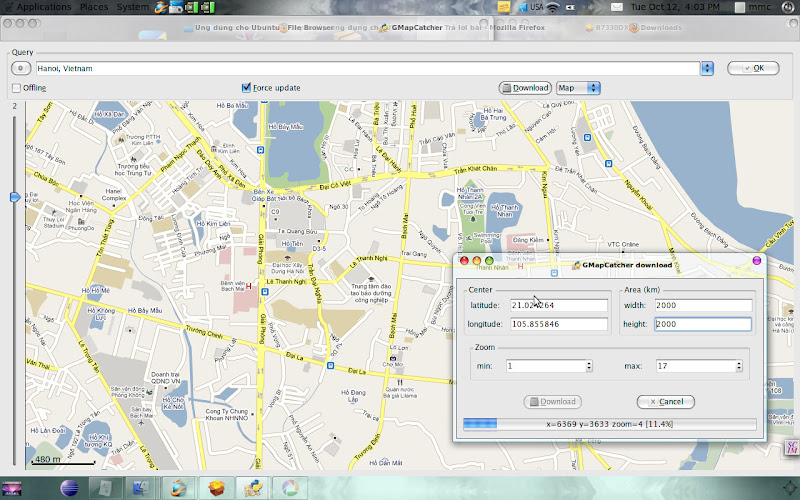Click the red H hospital marker at Bệnh viện Bạch Mai

(x=248, y=286)
